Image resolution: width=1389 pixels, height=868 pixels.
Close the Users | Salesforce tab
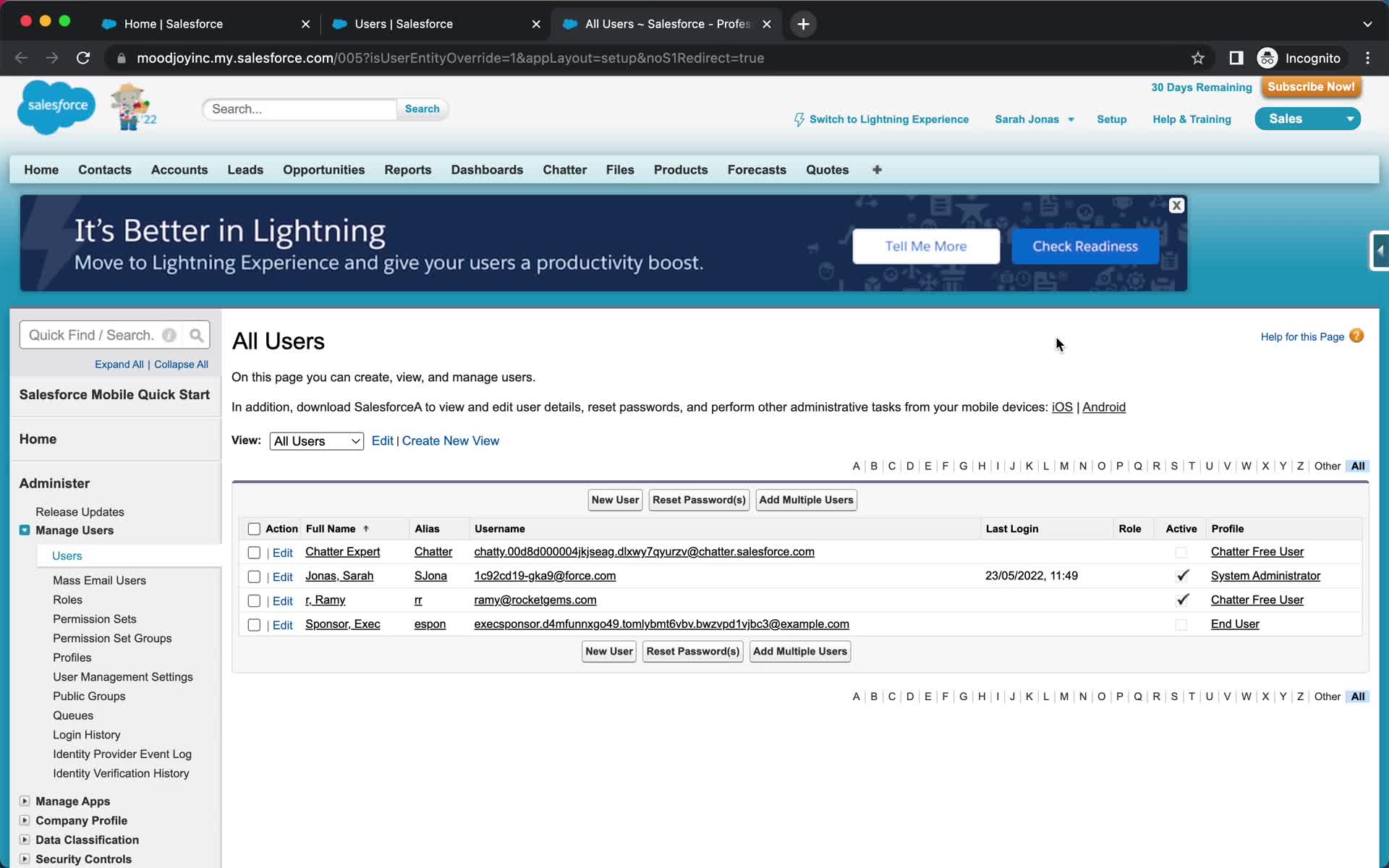pyautogui.click(x=536, y=24)
